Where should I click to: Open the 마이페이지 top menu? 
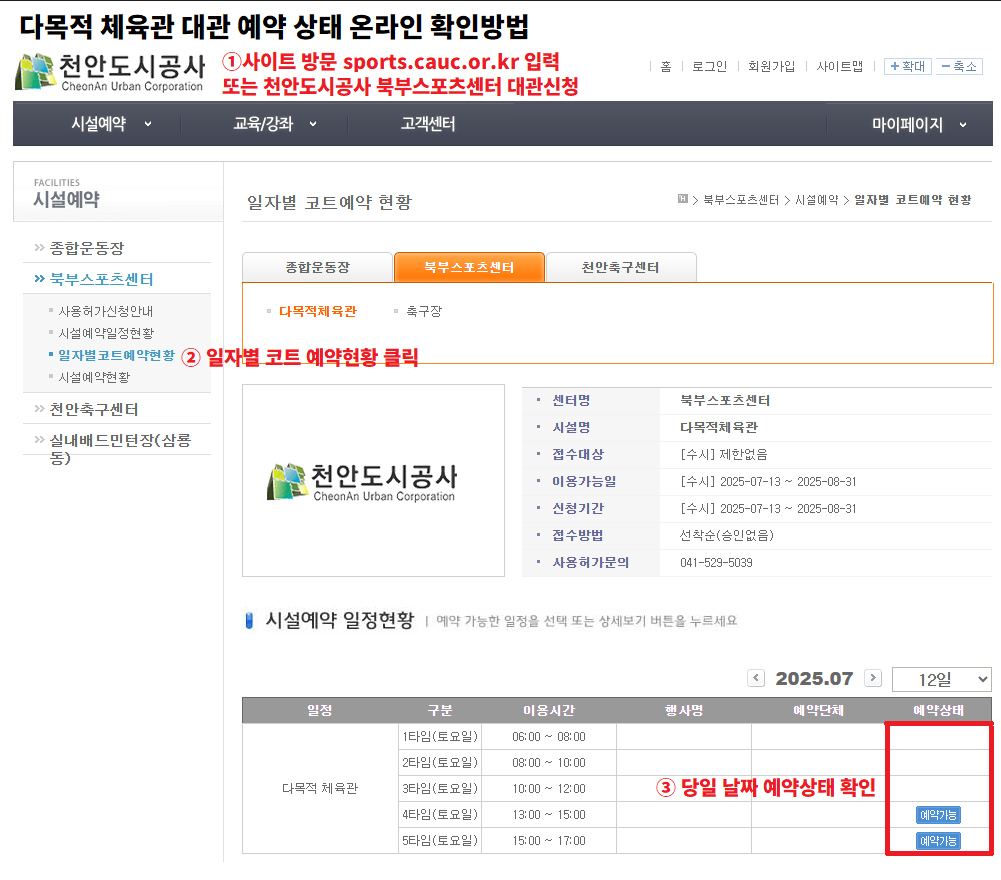(907, 125)
